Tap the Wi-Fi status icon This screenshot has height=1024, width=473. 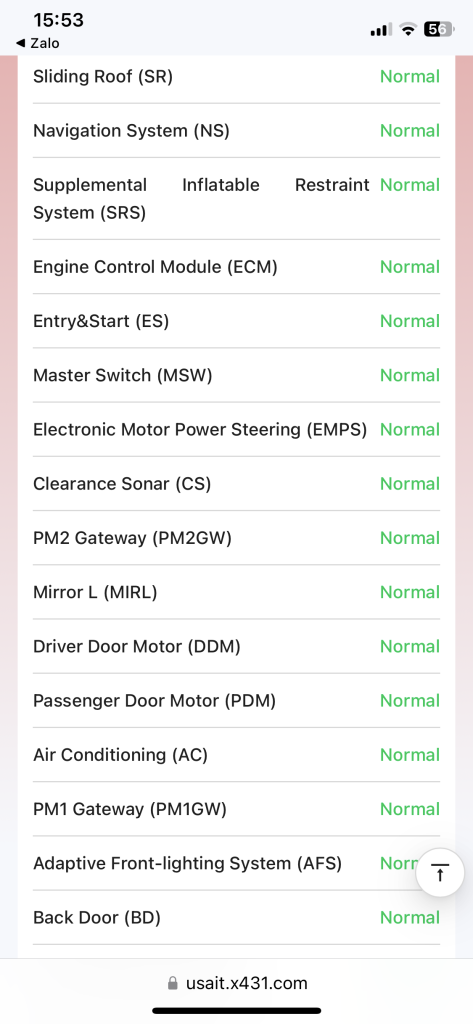click(x=409, y=29)
